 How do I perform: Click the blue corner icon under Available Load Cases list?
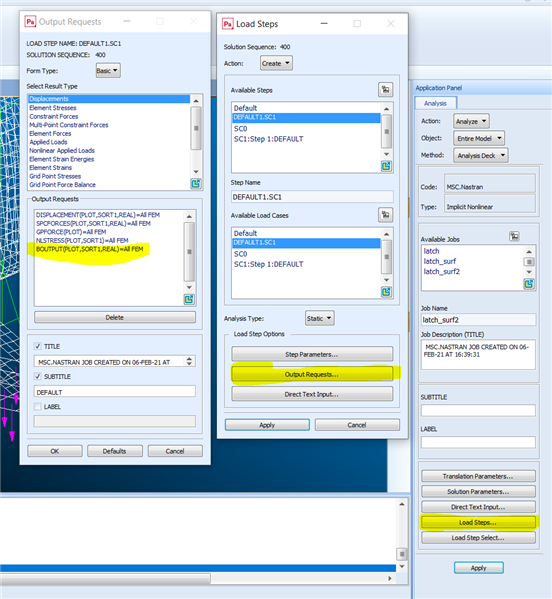coord(386,292)
